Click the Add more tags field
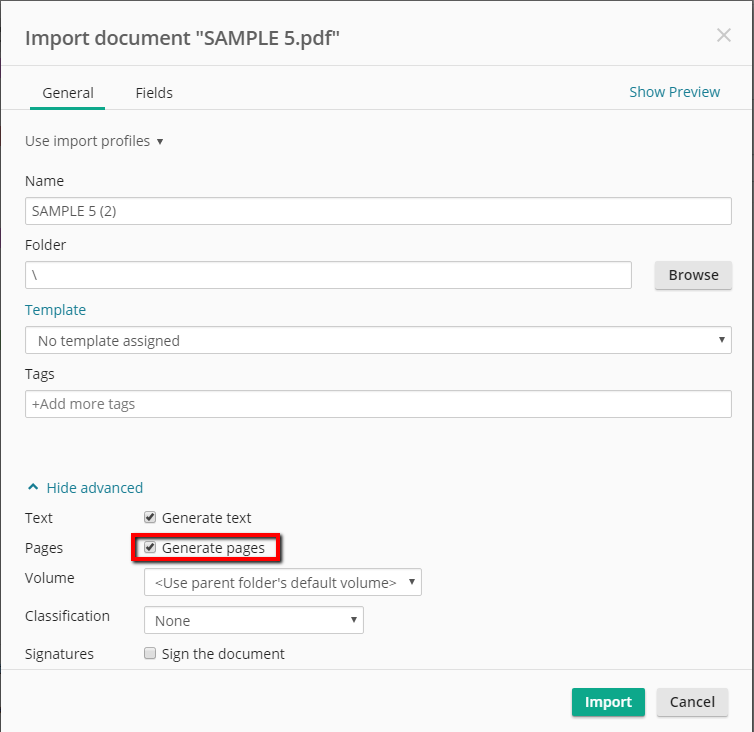Viewport: 754px width, 732px height. pos(378,404)
